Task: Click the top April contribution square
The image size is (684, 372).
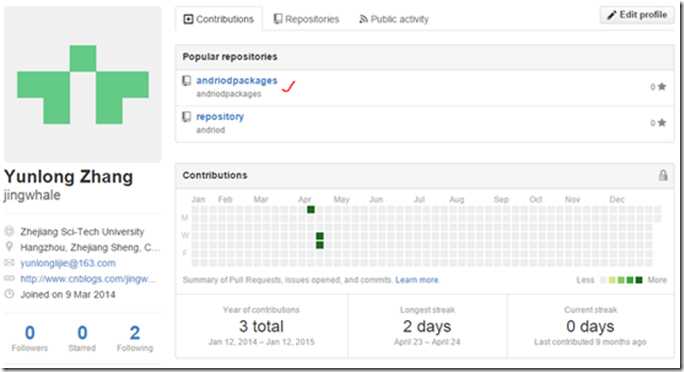Action: point(311,210)
